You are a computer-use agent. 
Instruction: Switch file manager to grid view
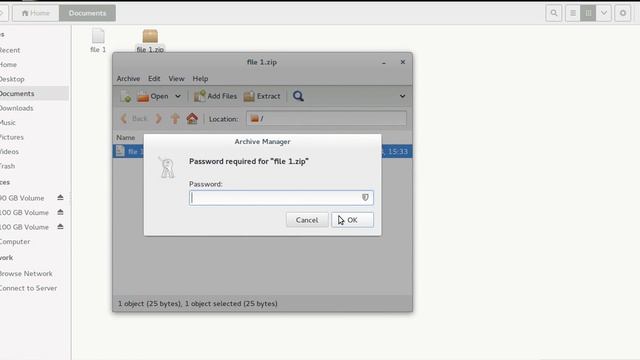[x=588, y=13]
